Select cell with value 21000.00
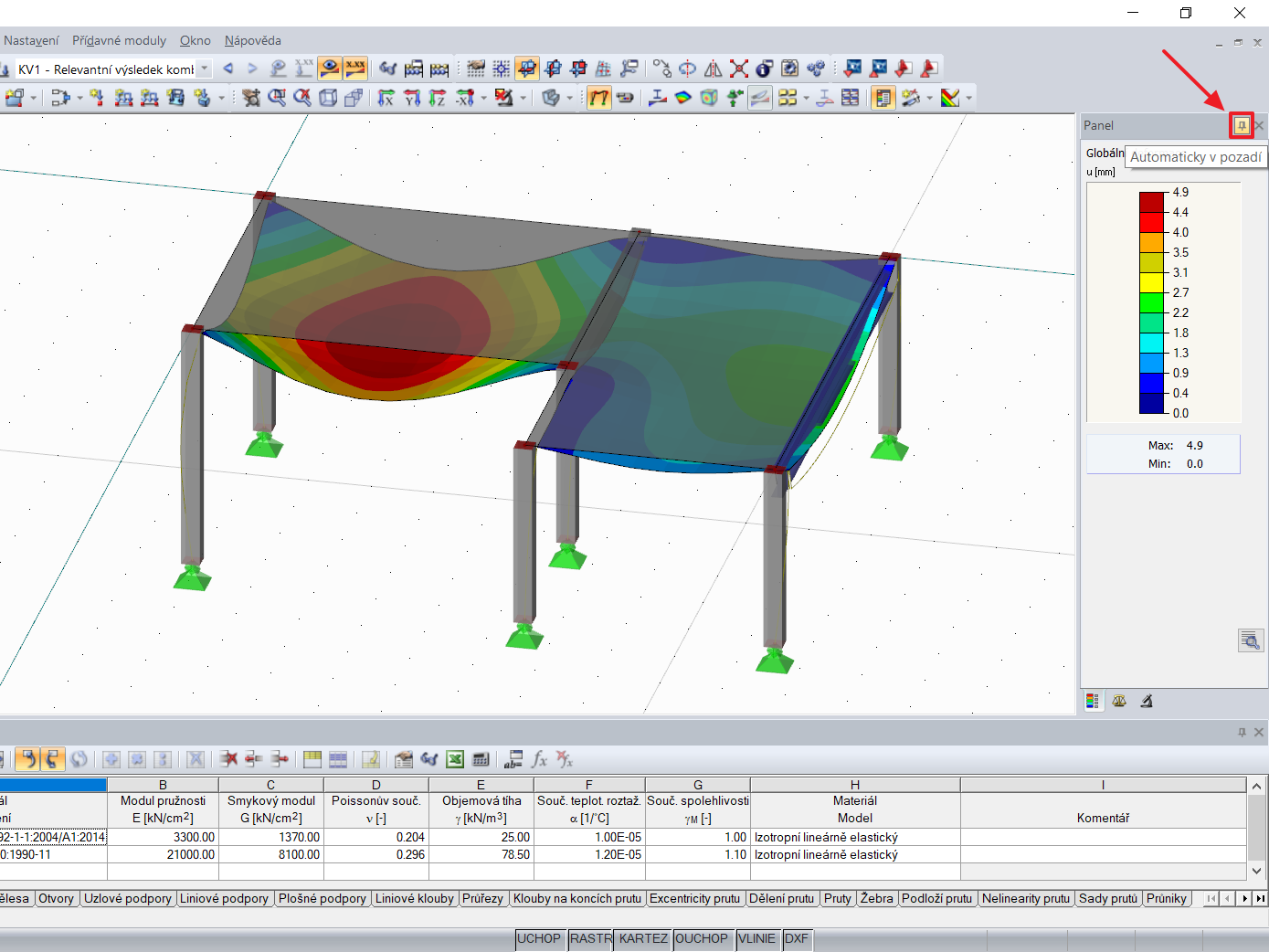 tap(163, 854)
